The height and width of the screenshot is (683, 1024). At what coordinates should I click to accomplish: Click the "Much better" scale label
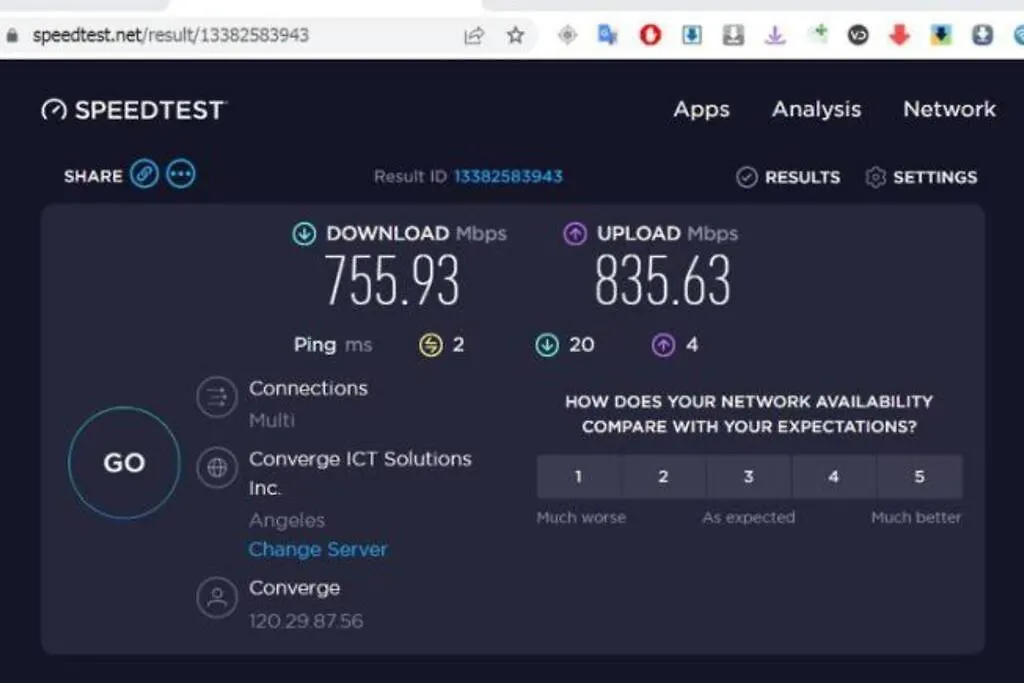pyautogui.click(x=916, y=518)
